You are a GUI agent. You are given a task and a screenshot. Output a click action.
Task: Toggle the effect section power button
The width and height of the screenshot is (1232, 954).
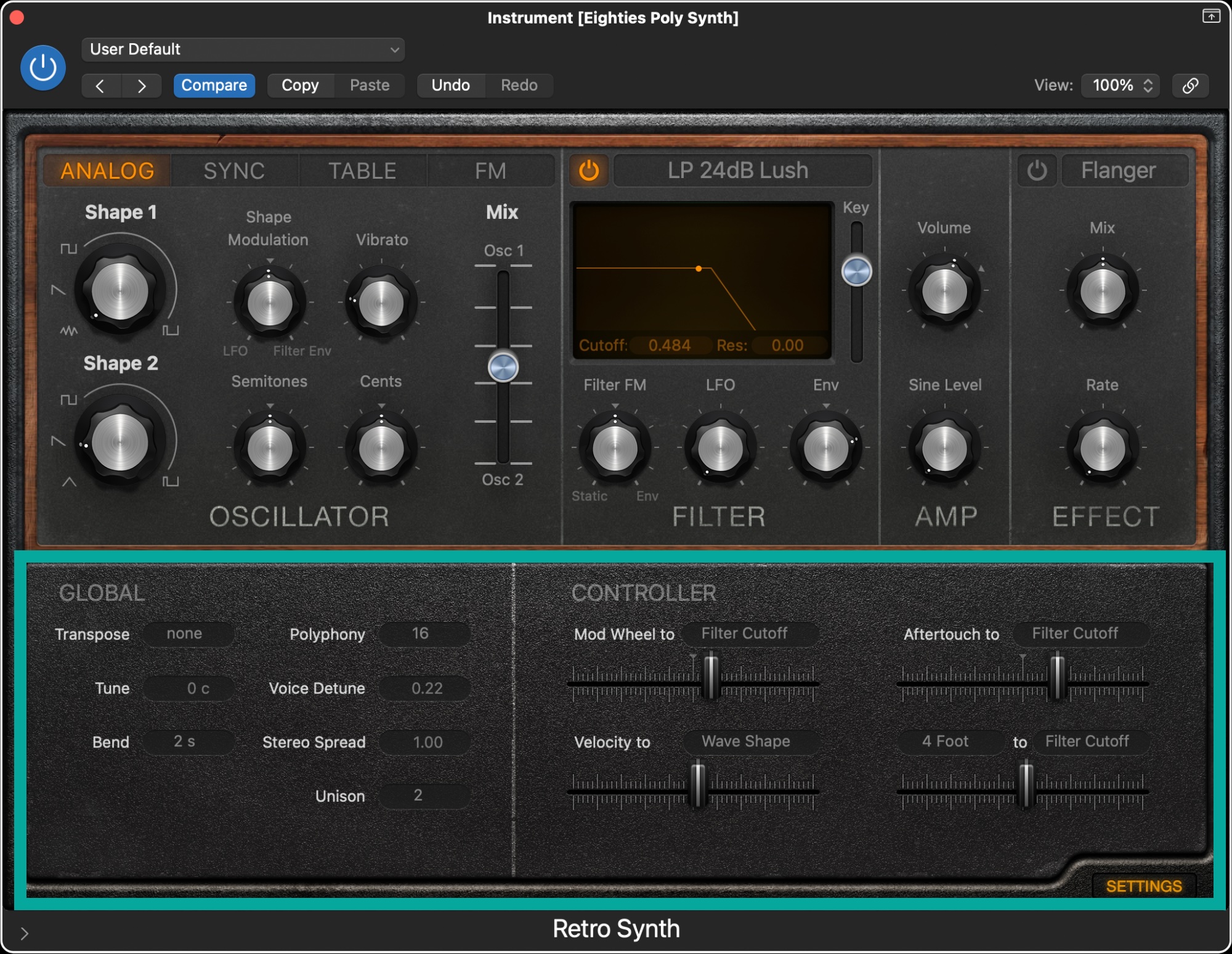[1037, 171]
